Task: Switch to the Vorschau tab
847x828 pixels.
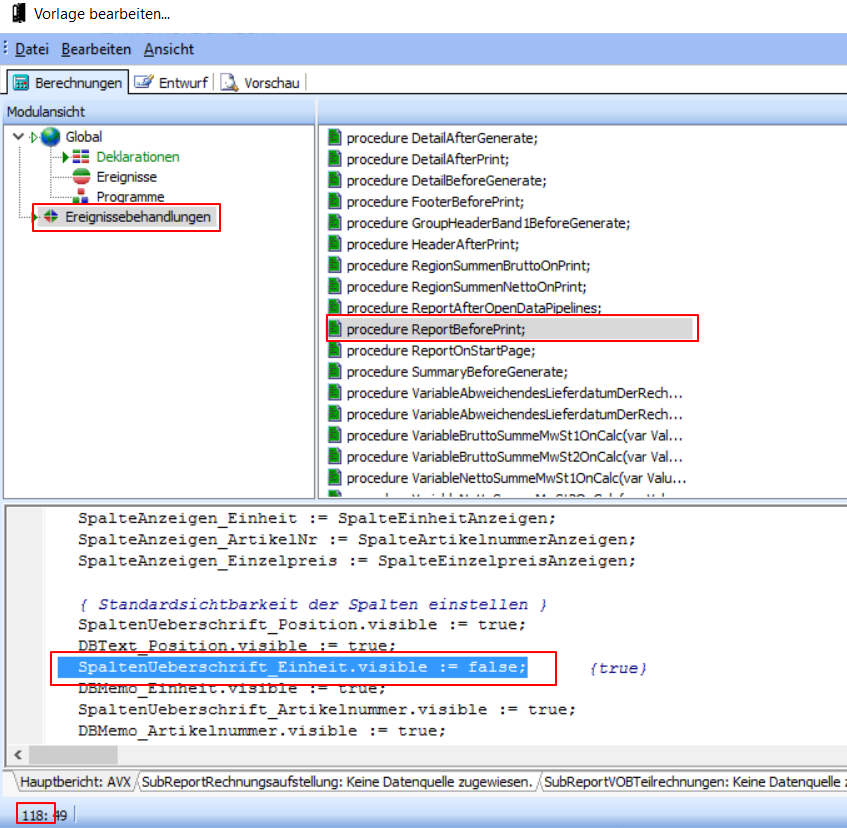Action: (x=261, y=83)
